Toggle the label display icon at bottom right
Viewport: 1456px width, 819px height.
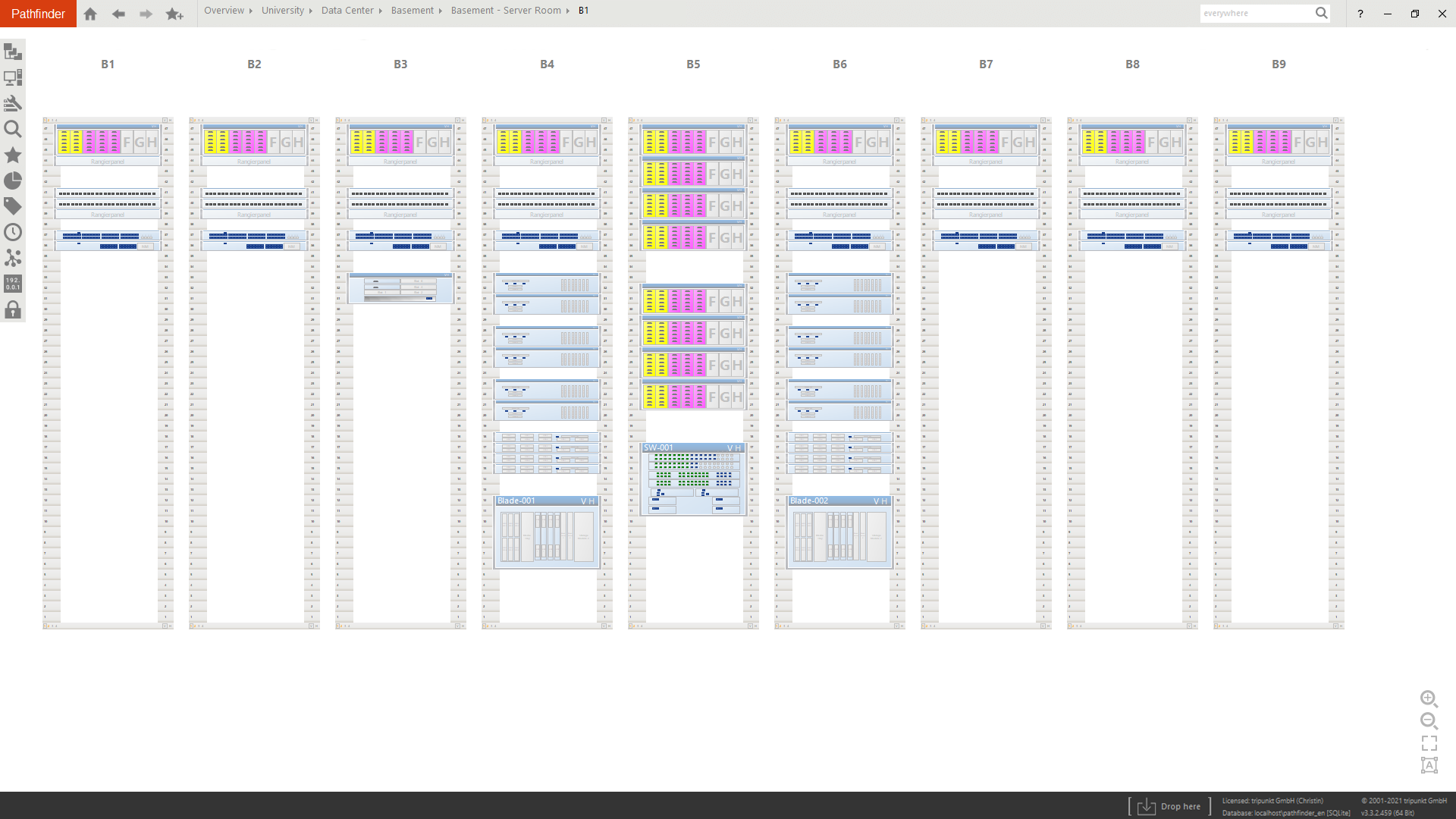[x=1429, y=765]
